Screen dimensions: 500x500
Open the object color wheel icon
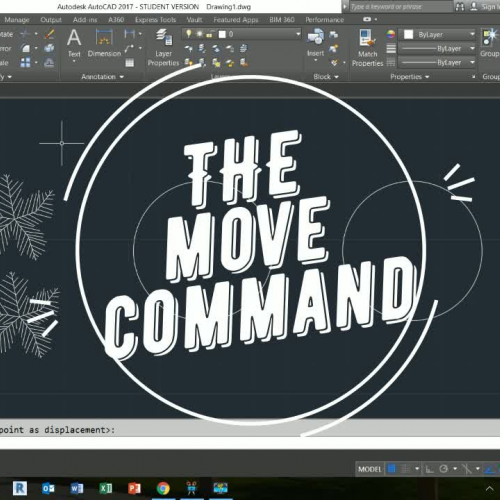[391, 34]
